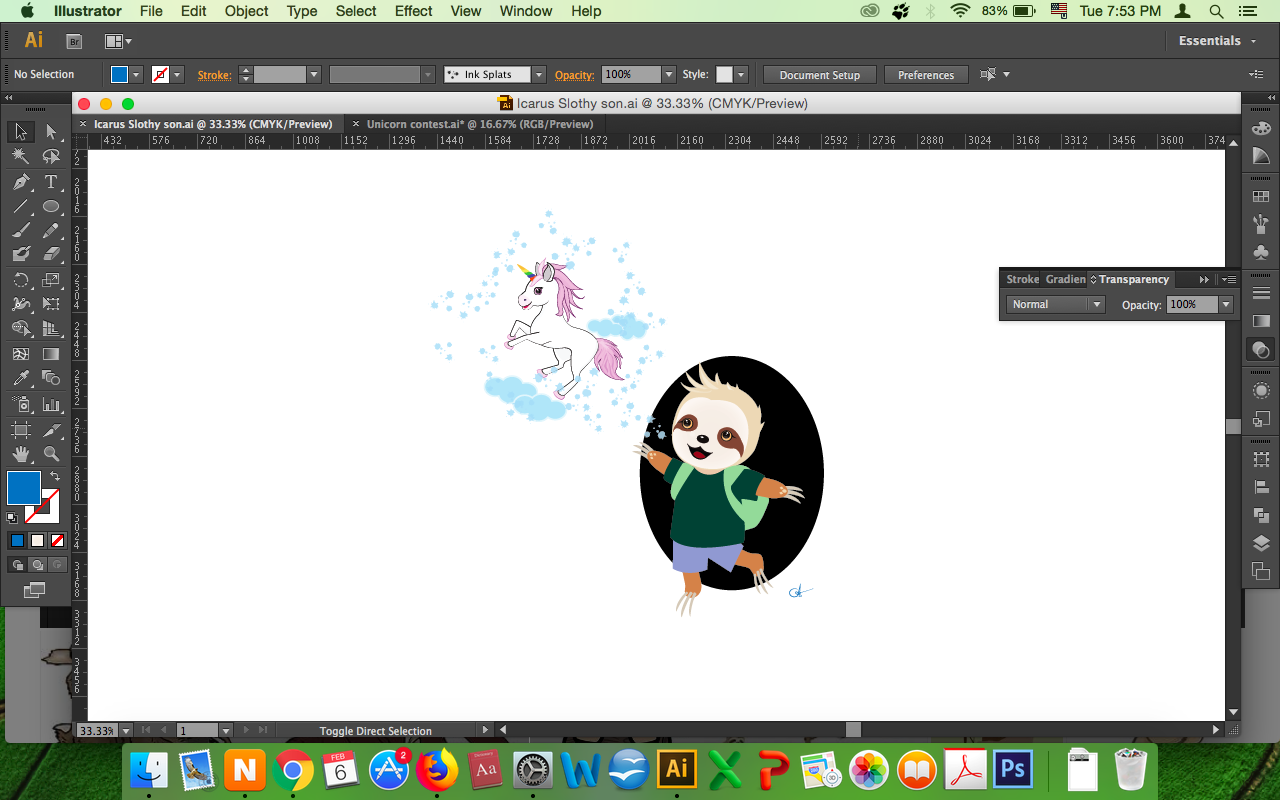Open the Effect menu

[x=413, y=11]
